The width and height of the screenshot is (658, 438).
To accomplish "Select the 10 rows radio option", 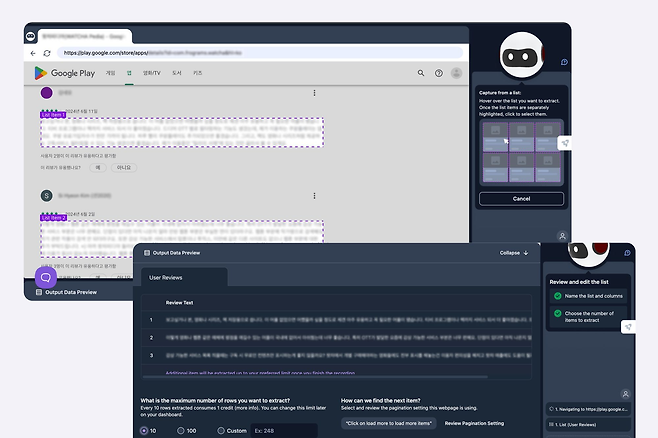I will (146, 430).
